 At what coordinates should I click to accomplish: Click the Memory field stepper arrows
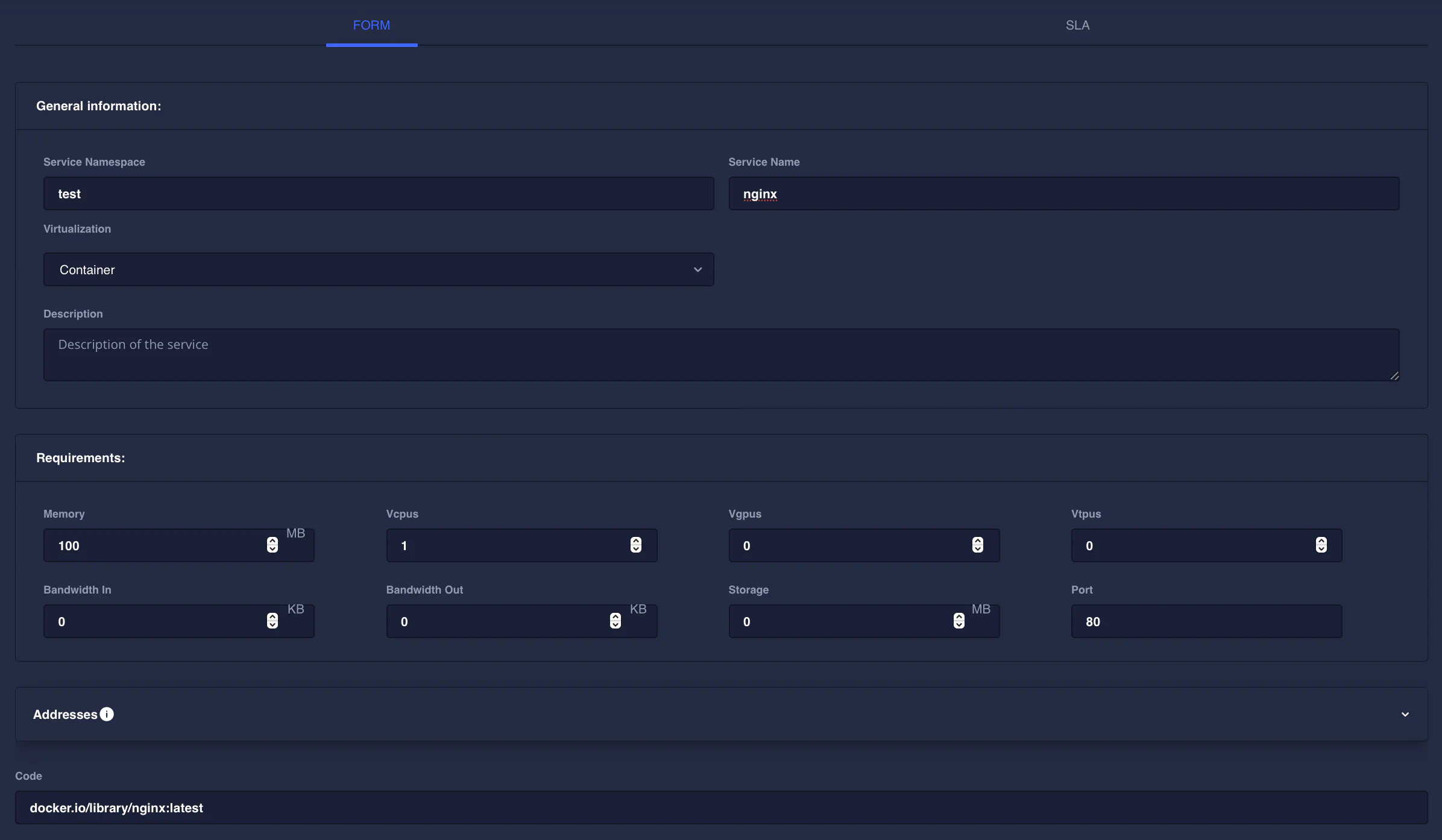pos(272,545)
